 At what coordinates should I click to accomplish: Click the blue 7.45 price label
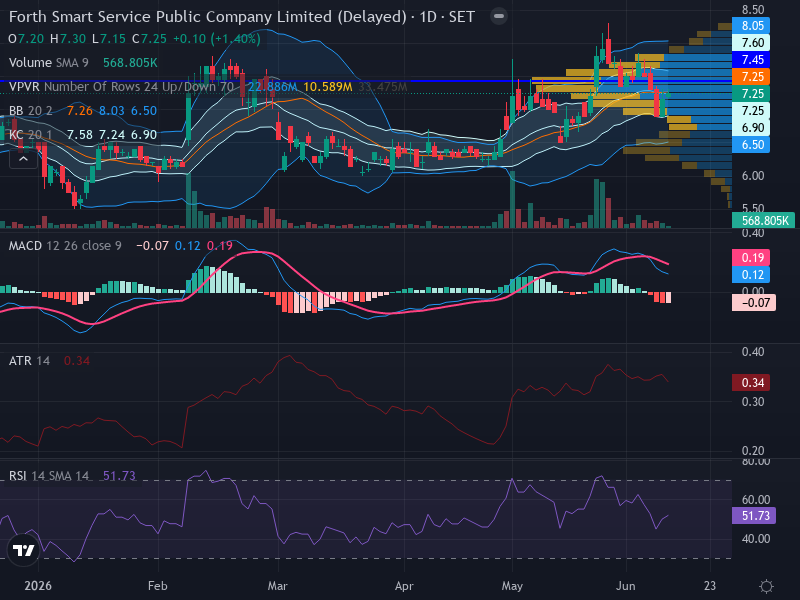coord(751,60)
